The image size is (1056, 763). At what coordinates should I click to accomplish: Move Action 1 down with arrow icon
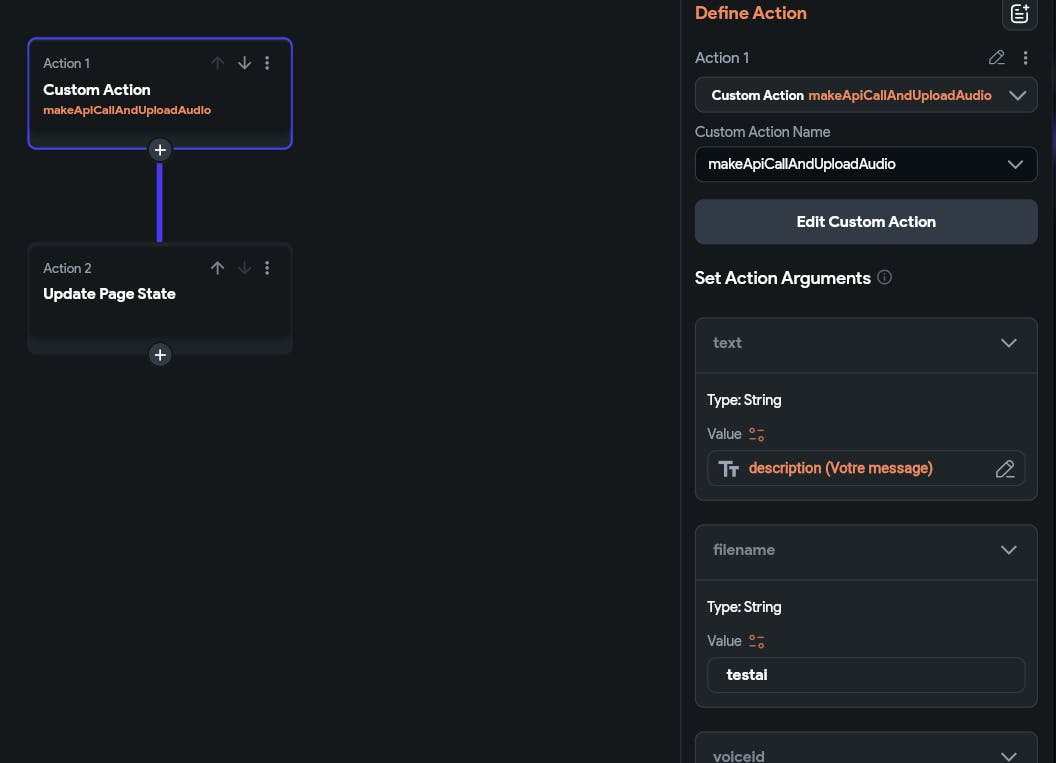[244, 63]
